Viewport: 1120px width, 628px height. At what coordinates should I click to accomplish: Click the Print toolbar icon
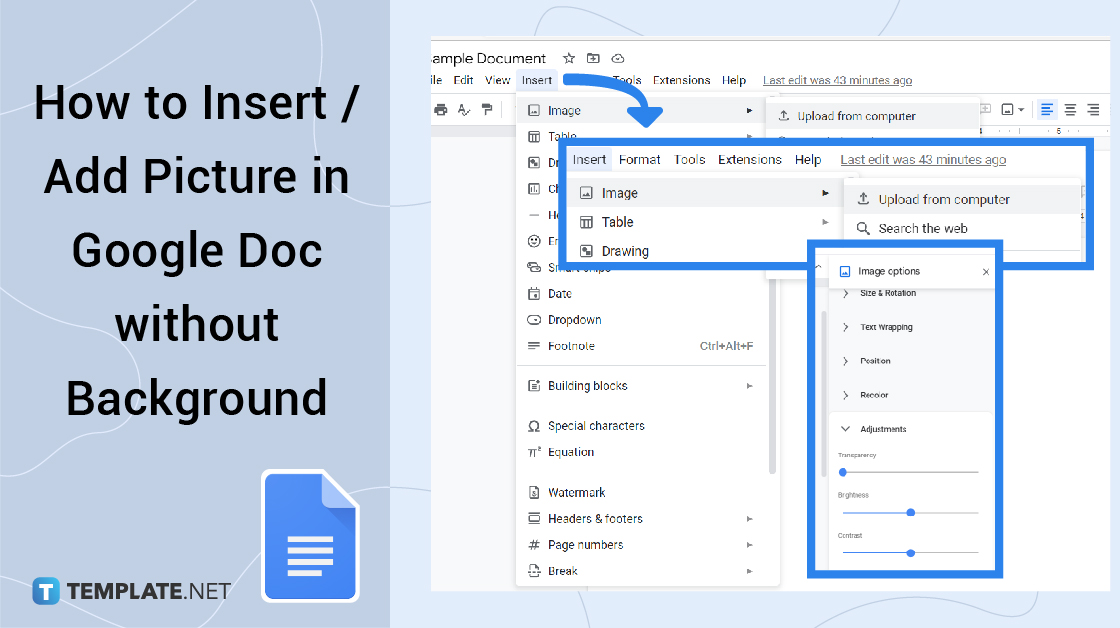(441, 109)
